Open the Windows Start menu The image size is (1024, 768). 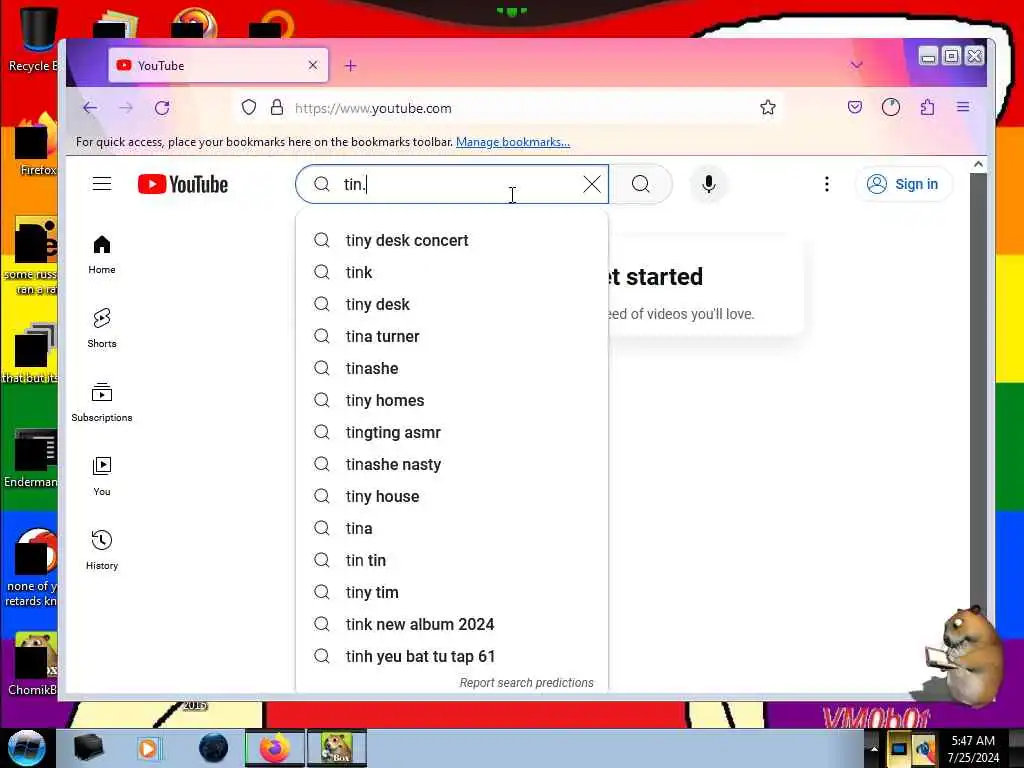click(26, 748)
